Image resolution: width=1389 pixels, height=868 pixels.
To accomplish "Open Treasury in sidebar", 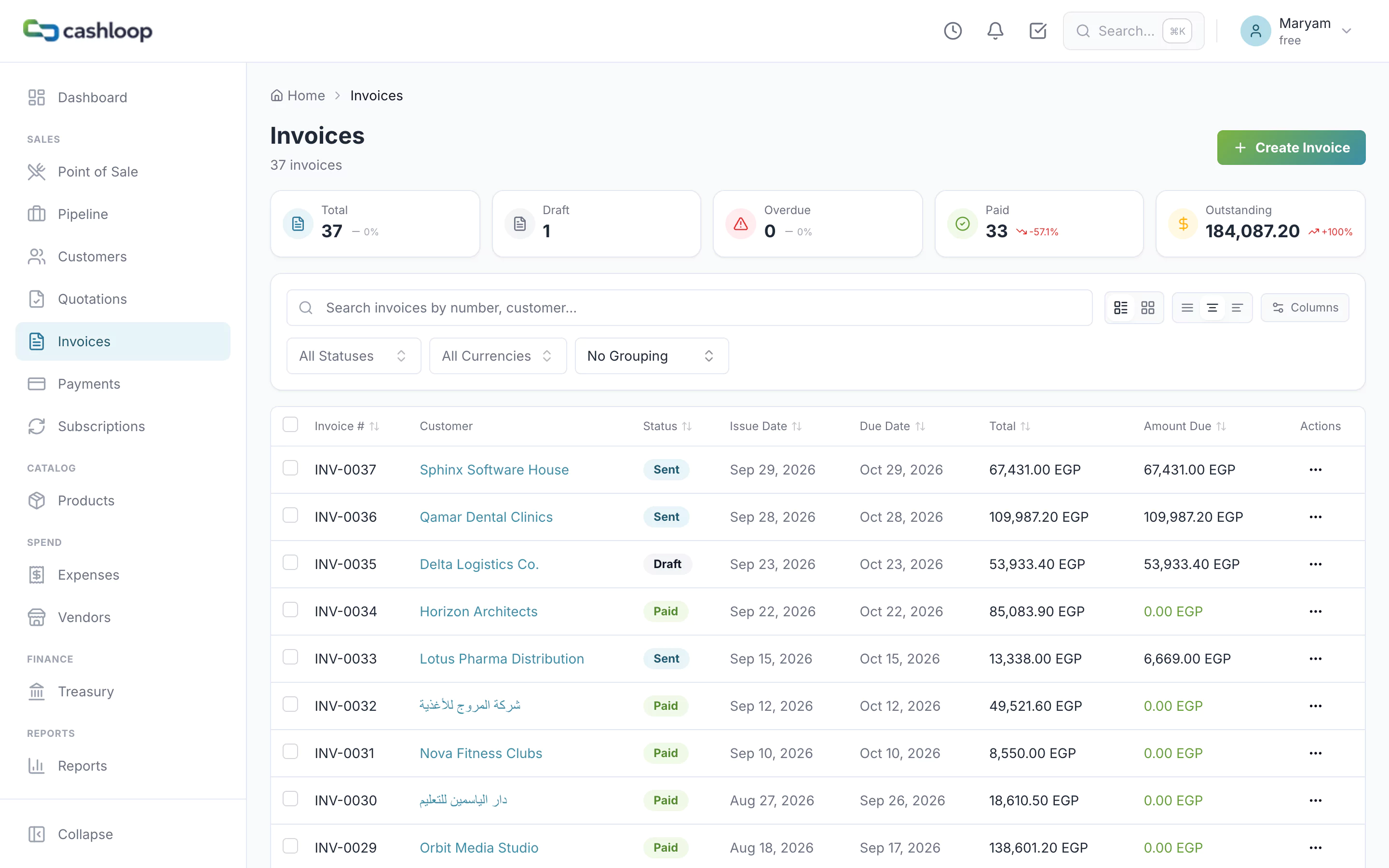I will pyautogui.click(x=123, y=692).
